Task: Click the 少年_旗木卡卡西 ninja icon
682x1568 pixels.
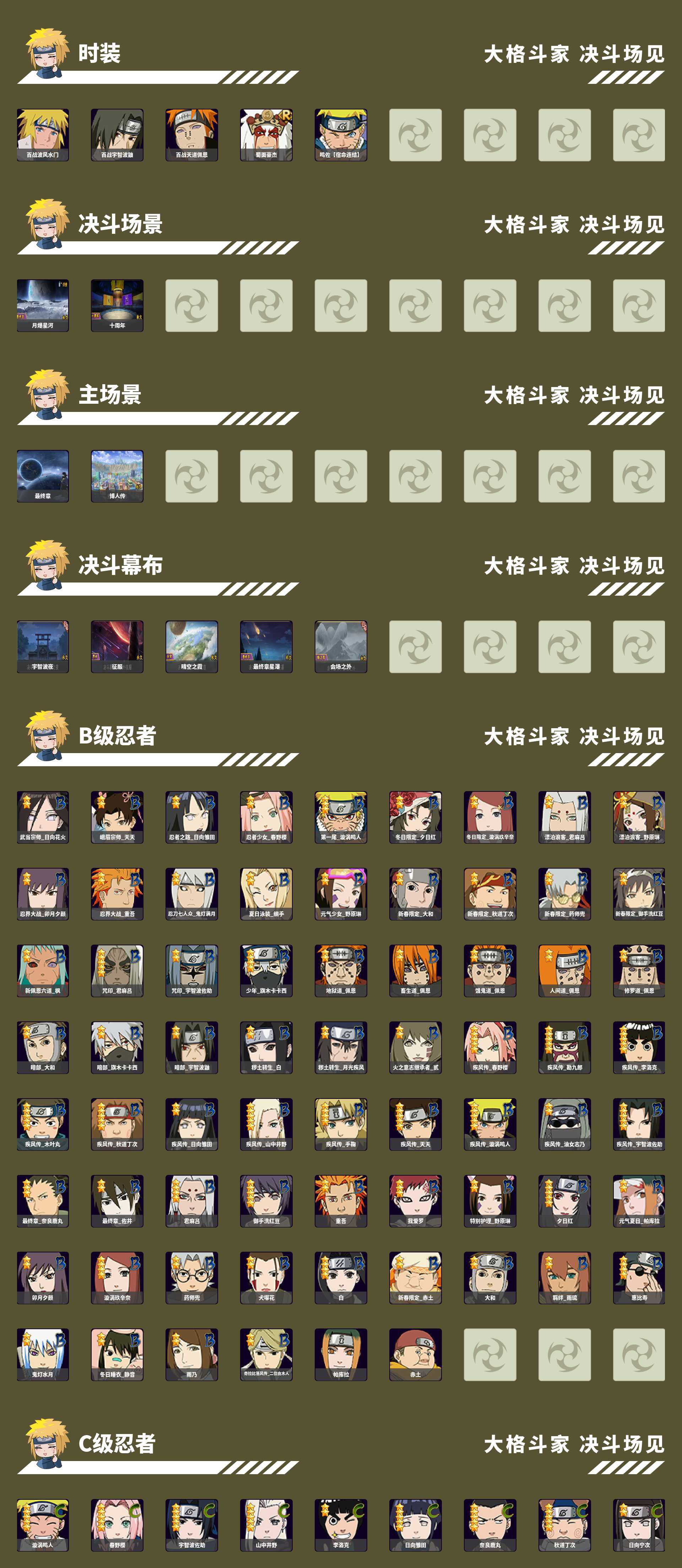Action: pyautogui.click(x=266, y=970)
